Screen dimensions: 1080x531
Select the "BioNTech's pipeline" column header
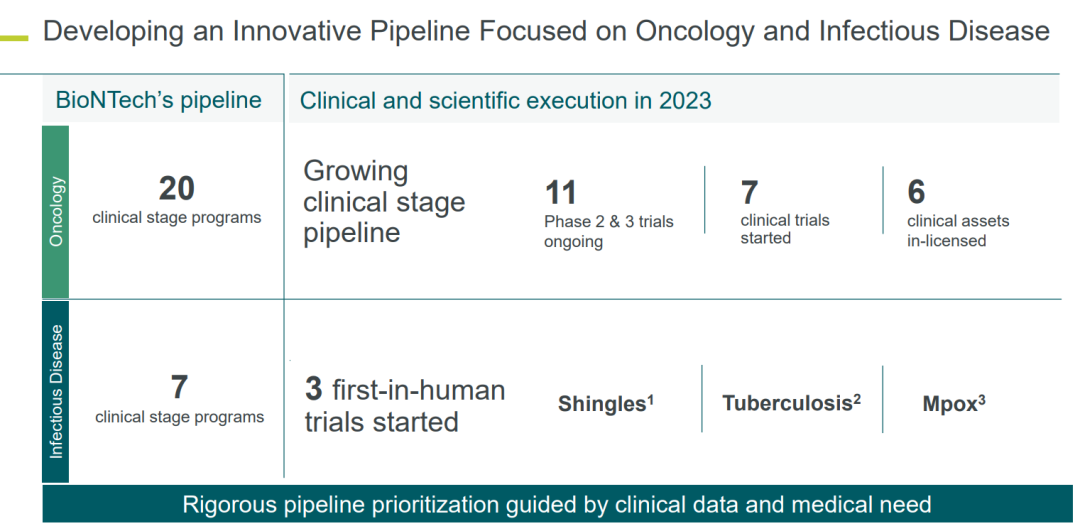click(158, 100)
